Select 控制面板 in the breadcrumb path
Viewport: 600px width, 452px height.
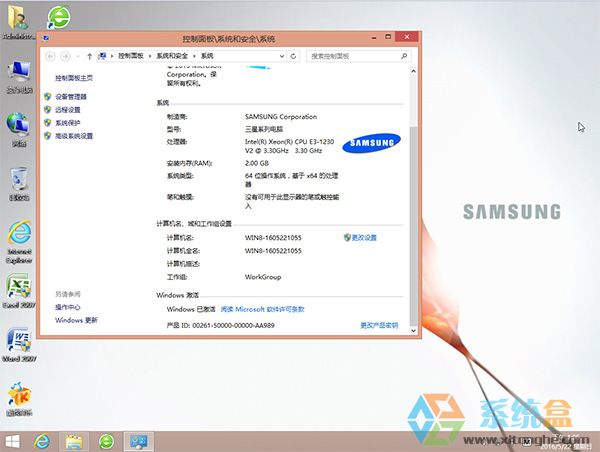click(x=131, y=56)
